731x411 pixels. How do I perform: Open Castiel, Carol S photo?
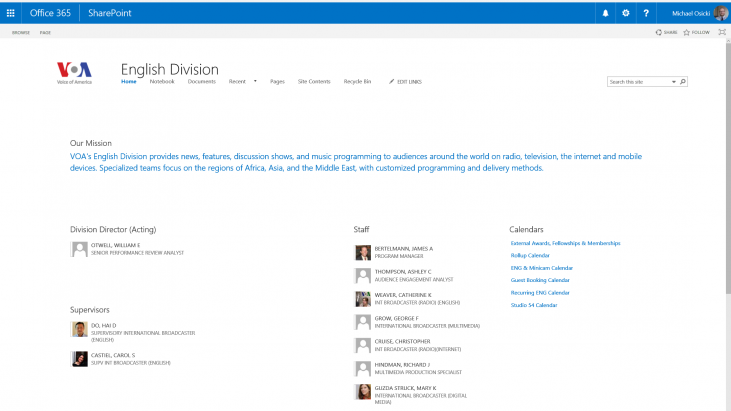(79, 359)
